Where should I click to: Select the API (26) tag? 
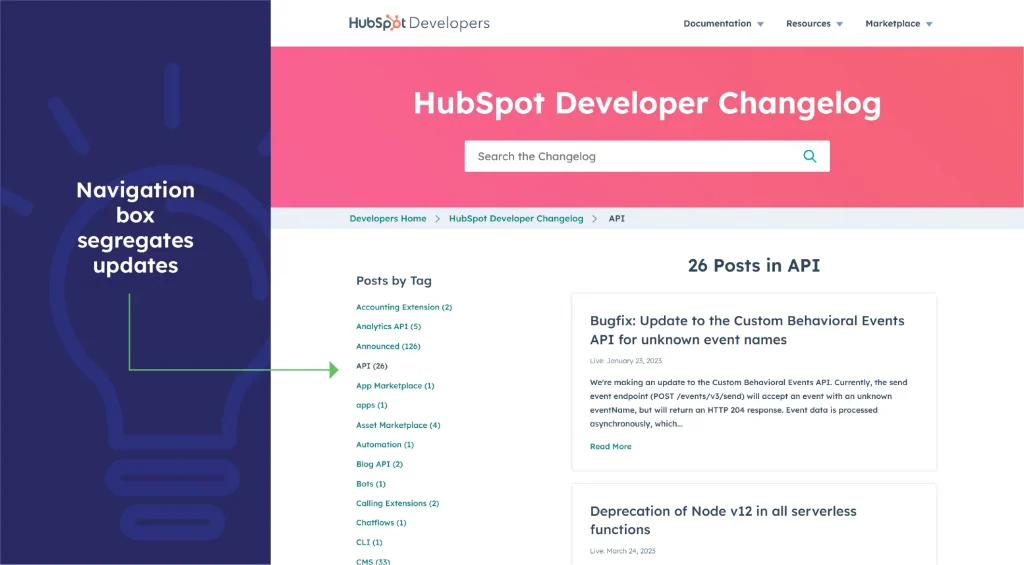372,366
